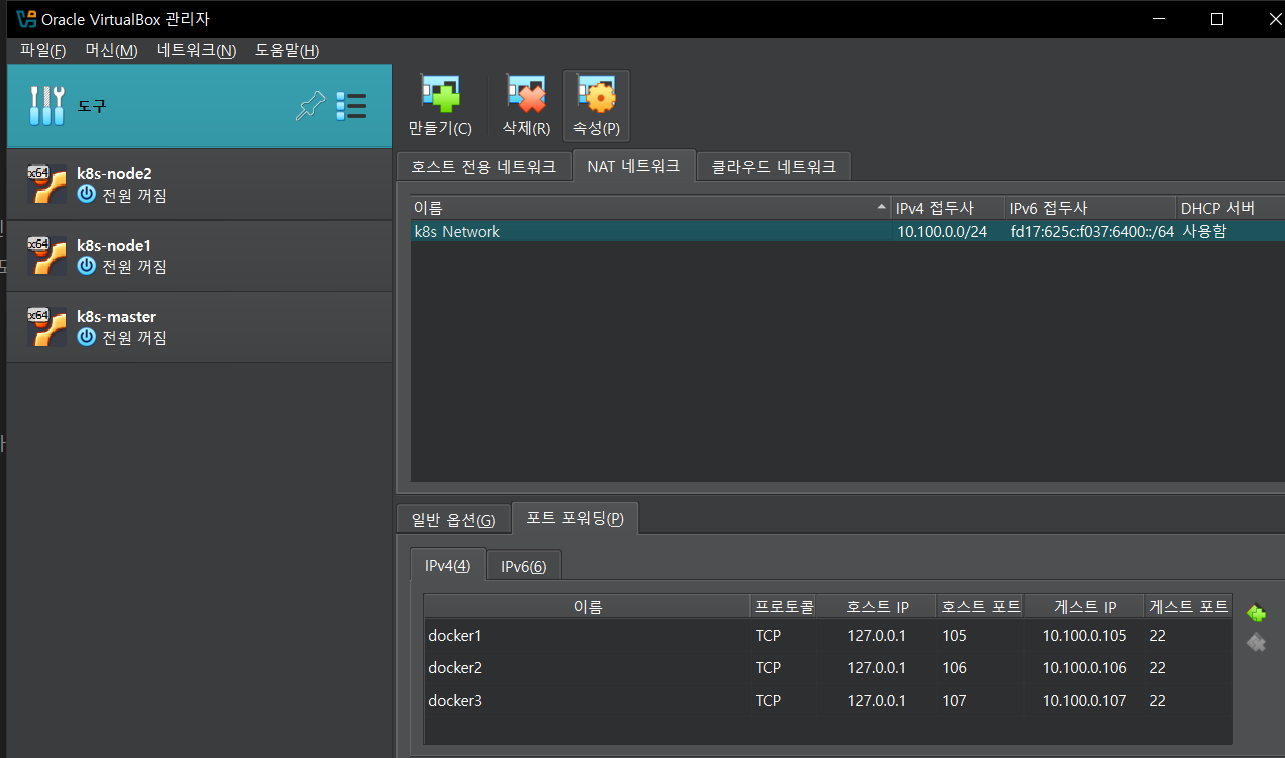1285x758 pixels.
Task: Click the Host IP (호스트 IP) column header
Action: pyautogui.click(x=877, y=606)
